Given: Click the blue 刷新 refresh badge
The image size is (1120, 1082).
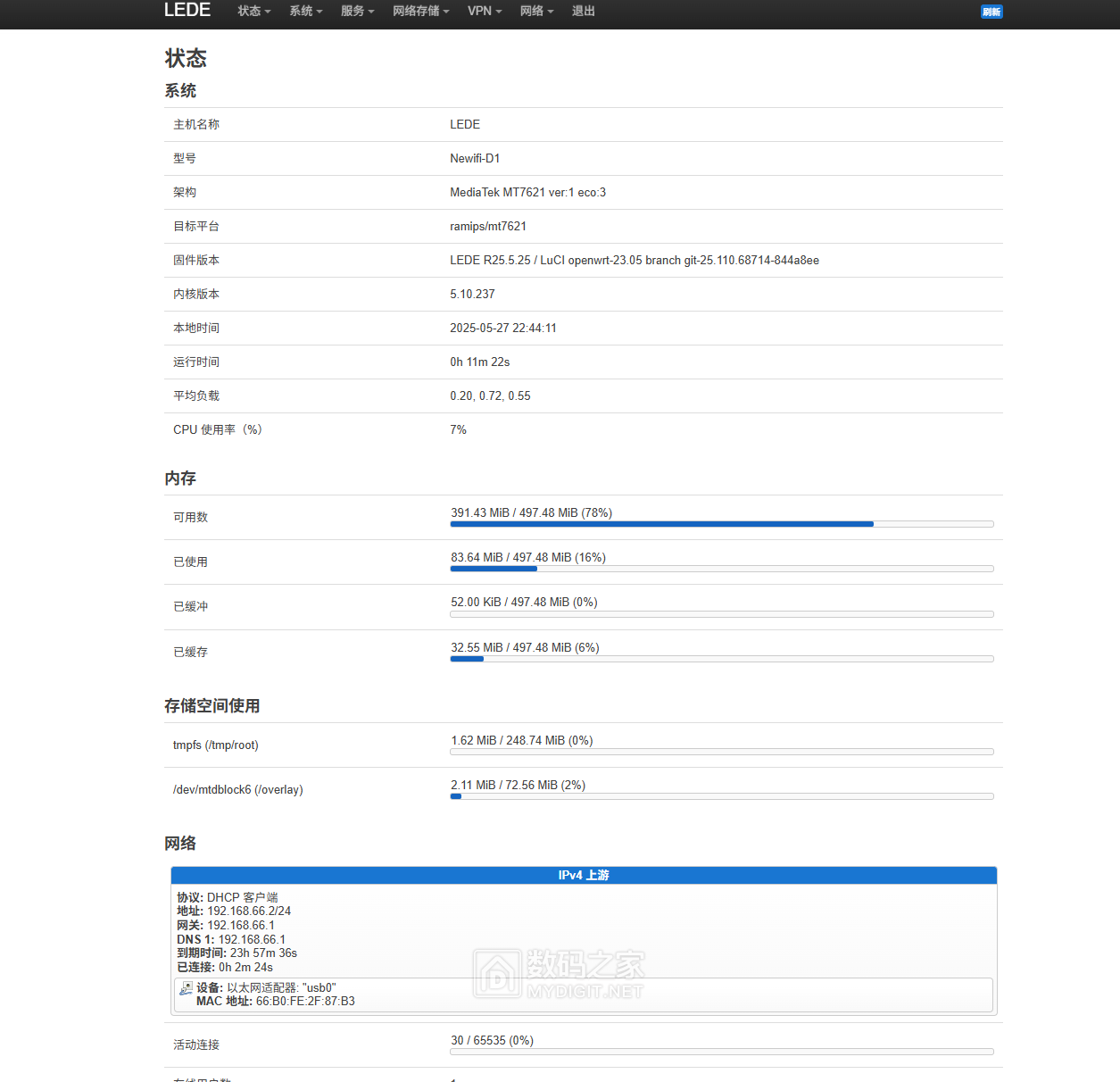Looking at the screenshot, I should tap(991, 12).
